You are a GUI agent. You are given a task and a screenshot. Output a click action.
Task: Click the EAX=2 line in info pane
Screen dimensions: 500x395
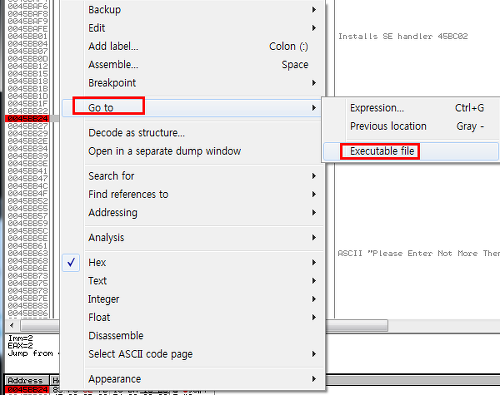click(20, 346)
